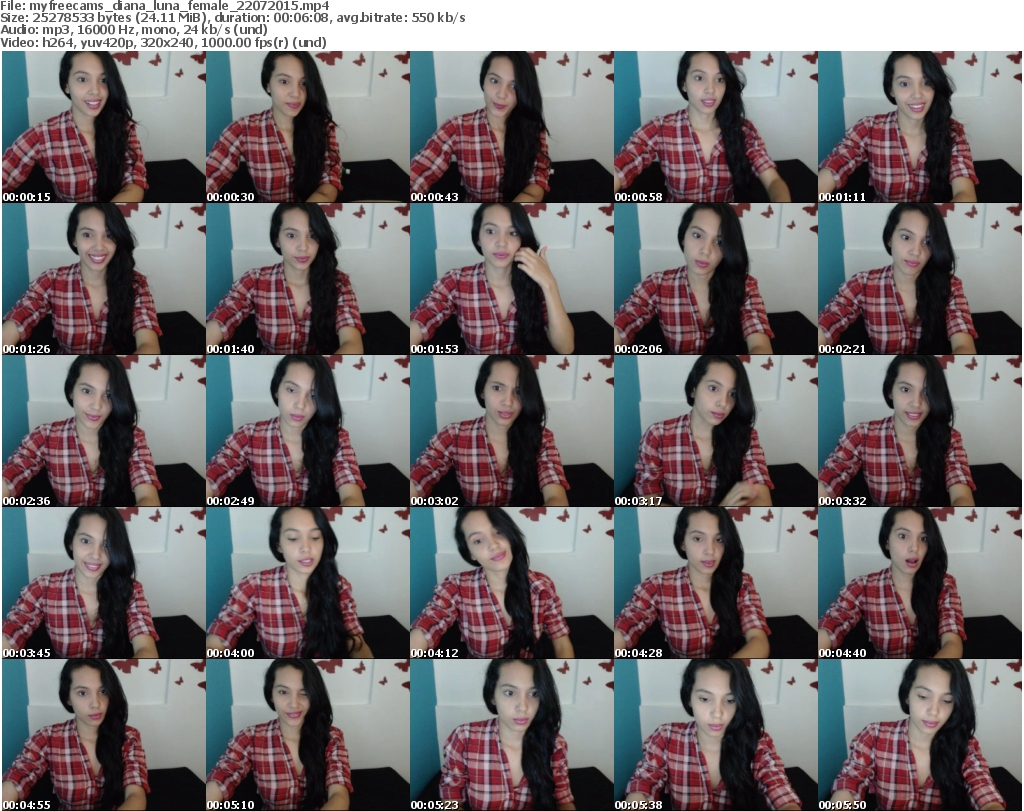Screen dimensions: 1024x811
Task: Click the file name line starting 'File:'
Action: tap(165, 6)
